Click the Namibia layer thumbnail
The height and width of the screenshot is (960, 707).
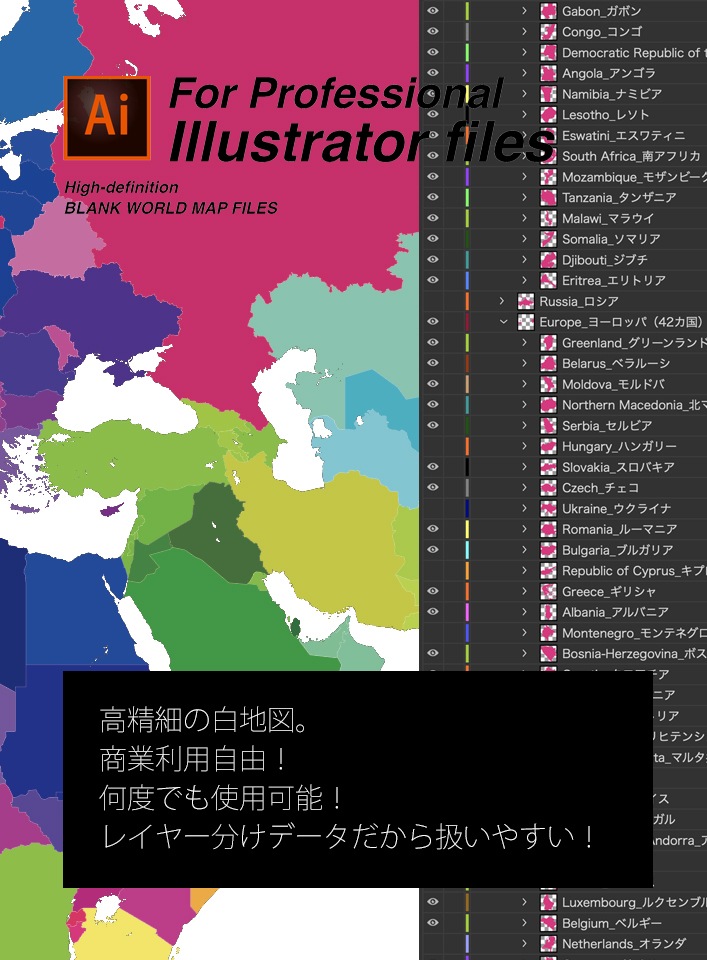(x=548, y=94)
